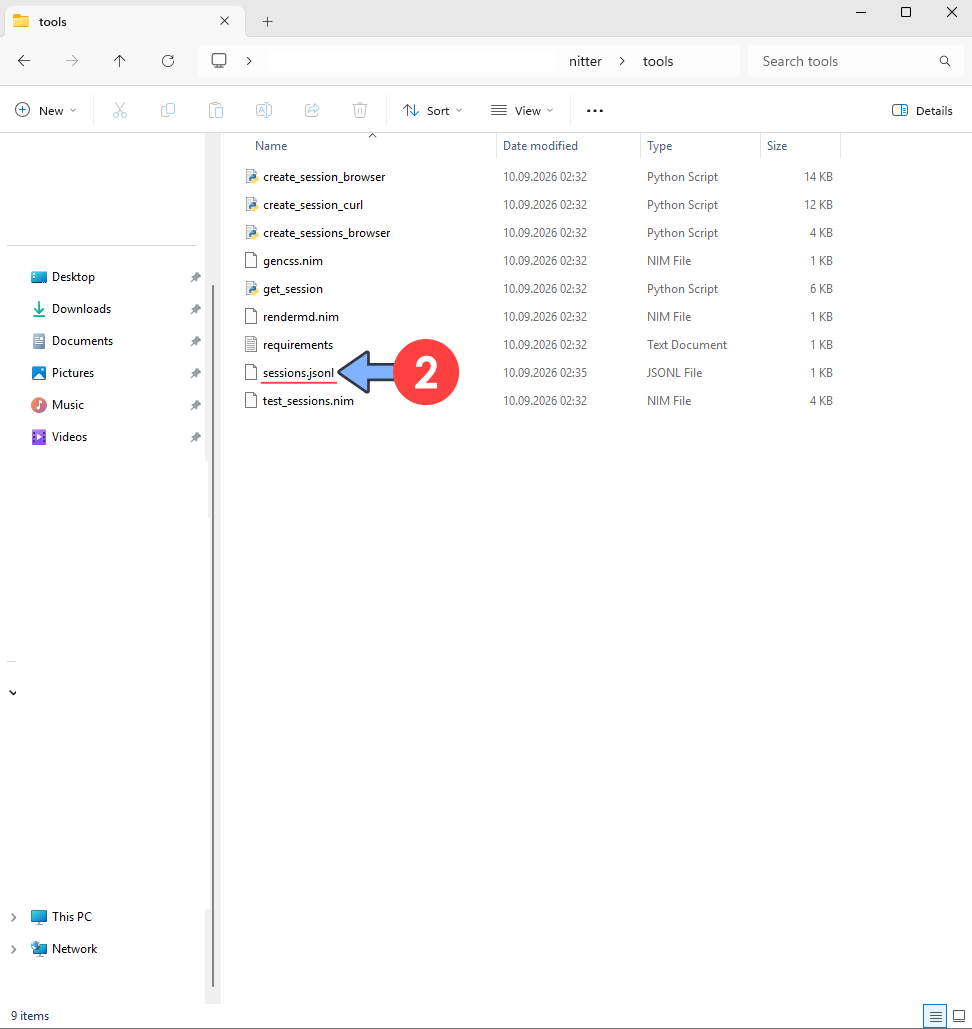Click the navigation pane scrollbar
This screenshot has height=1029, width=972.
tap(213, 635)
